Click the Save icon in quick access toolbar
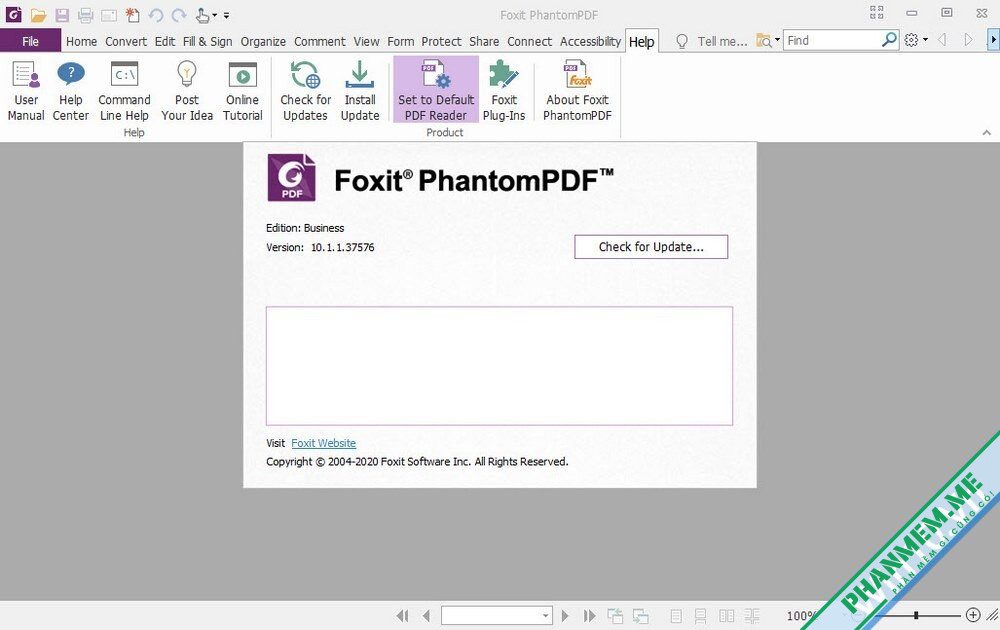The image size is (1000, 630). click(62, 15)
